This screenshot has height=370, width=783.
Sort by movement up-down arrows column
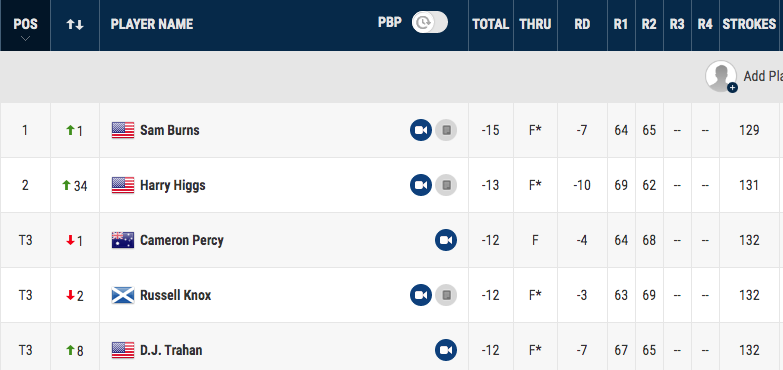(75, 24)
